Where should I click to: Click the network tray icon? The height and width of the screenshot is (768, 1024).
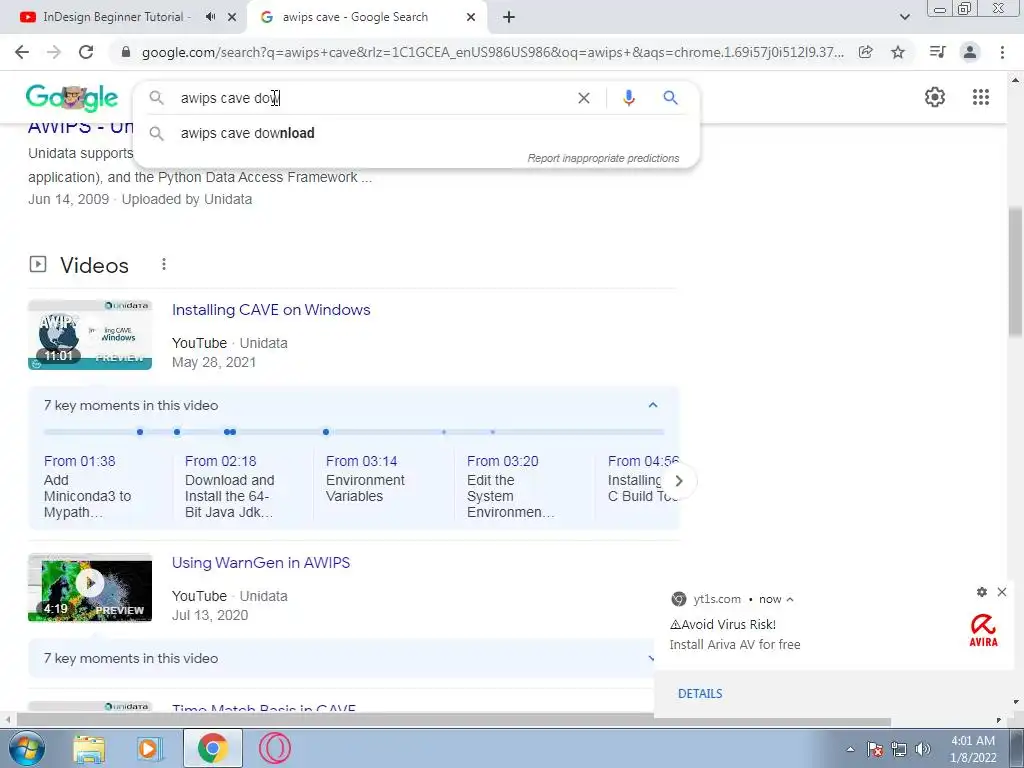(x=899, y=749)
